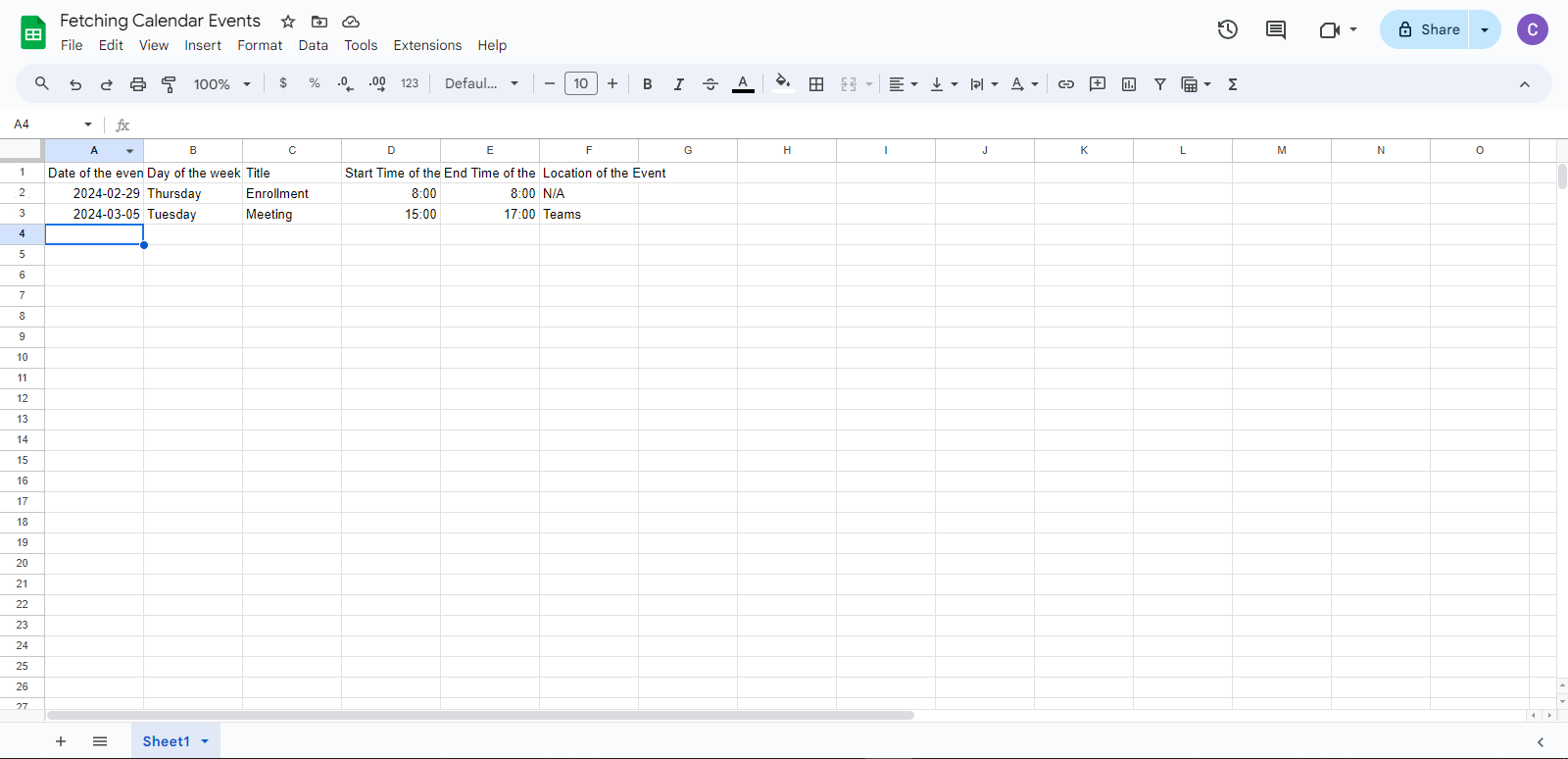Image resolution: width=1568 pixels, height=759 pixels.
Task: Format cell as currency
Action: (x=283, y=83)
